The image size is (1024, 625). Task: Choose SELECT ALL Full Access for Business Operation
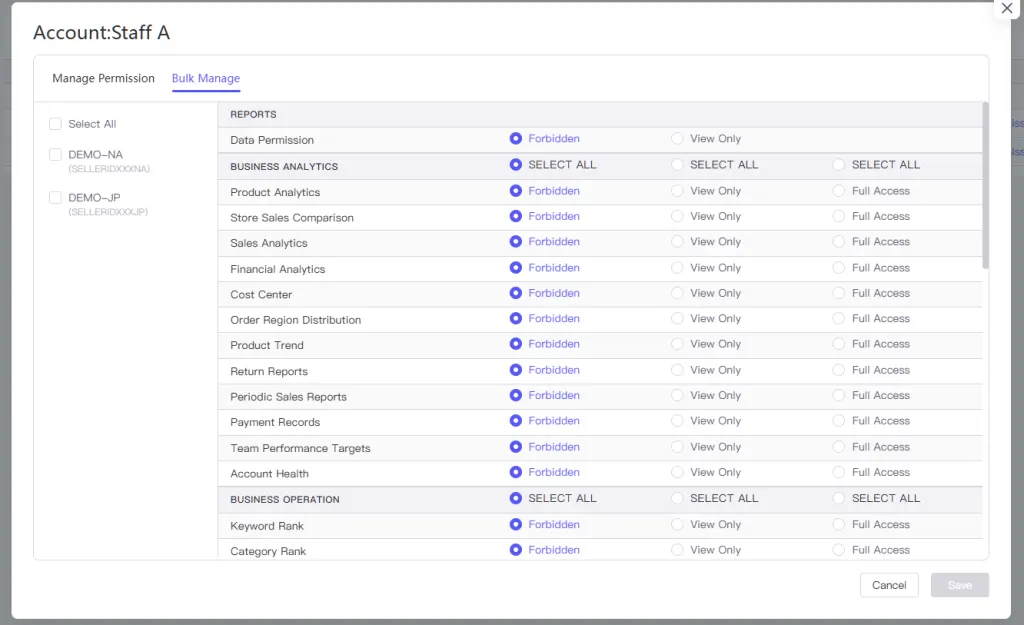pos(839,498)
